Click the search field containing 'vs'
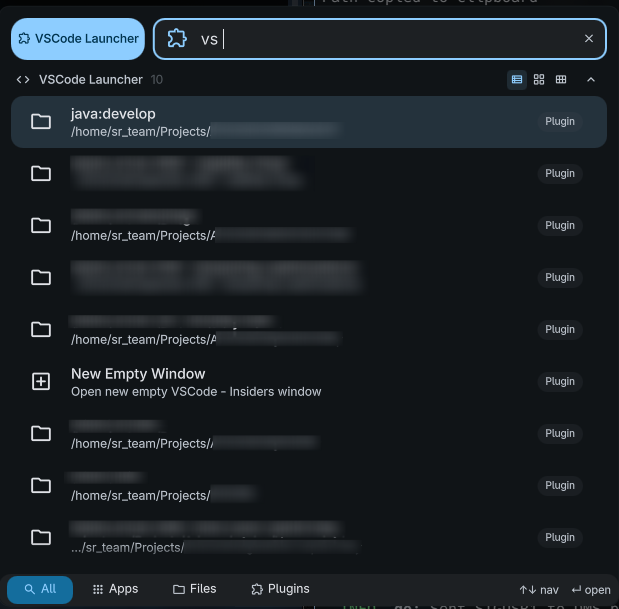 [379, 39]
